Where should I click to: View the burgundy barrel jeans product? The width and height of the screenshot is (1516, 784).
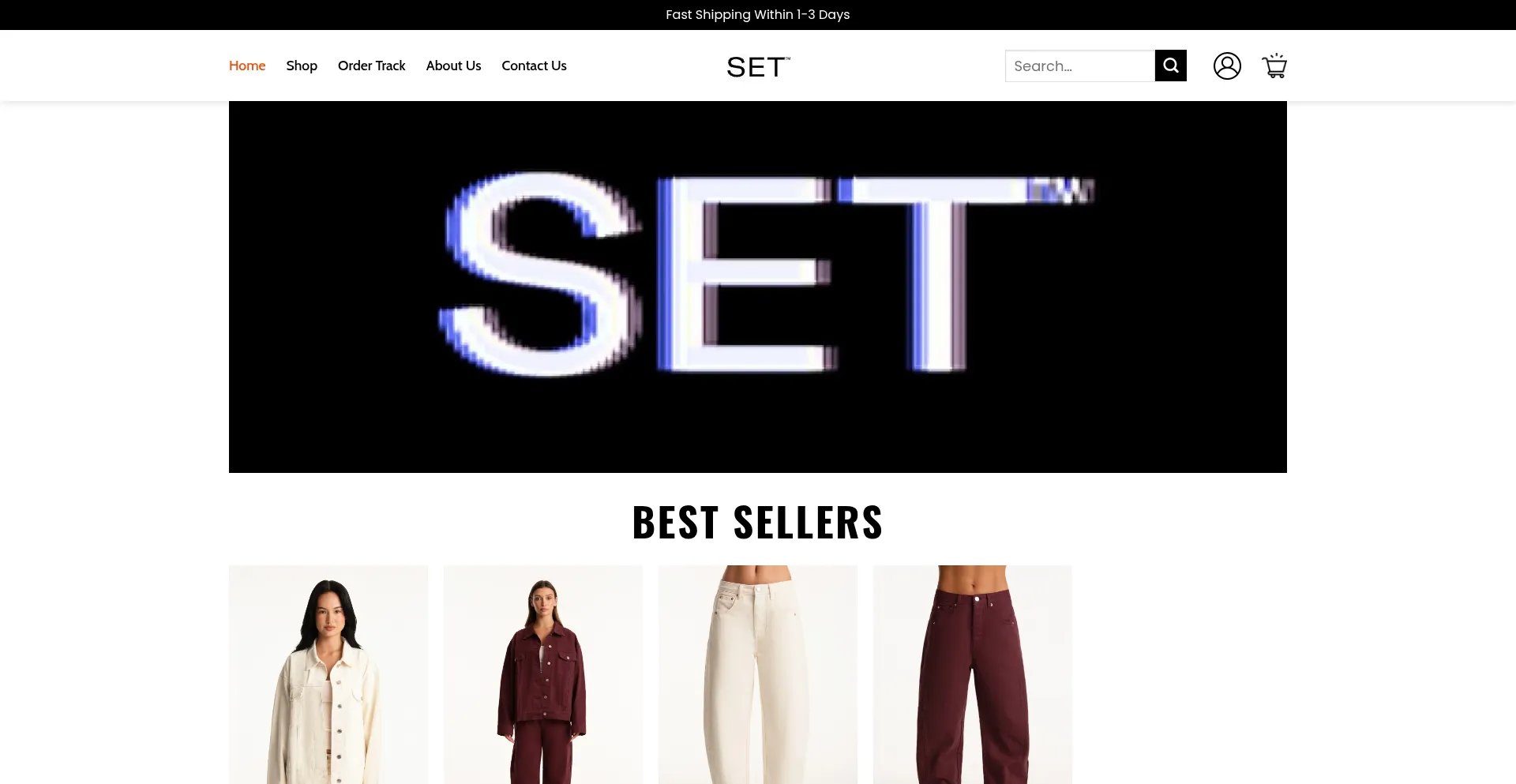973,674
